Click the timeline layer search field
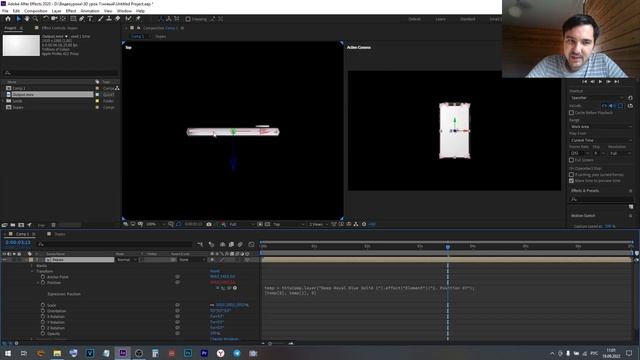Image resolution: width=640 pixels, height=360 pixels. [114, 244]
